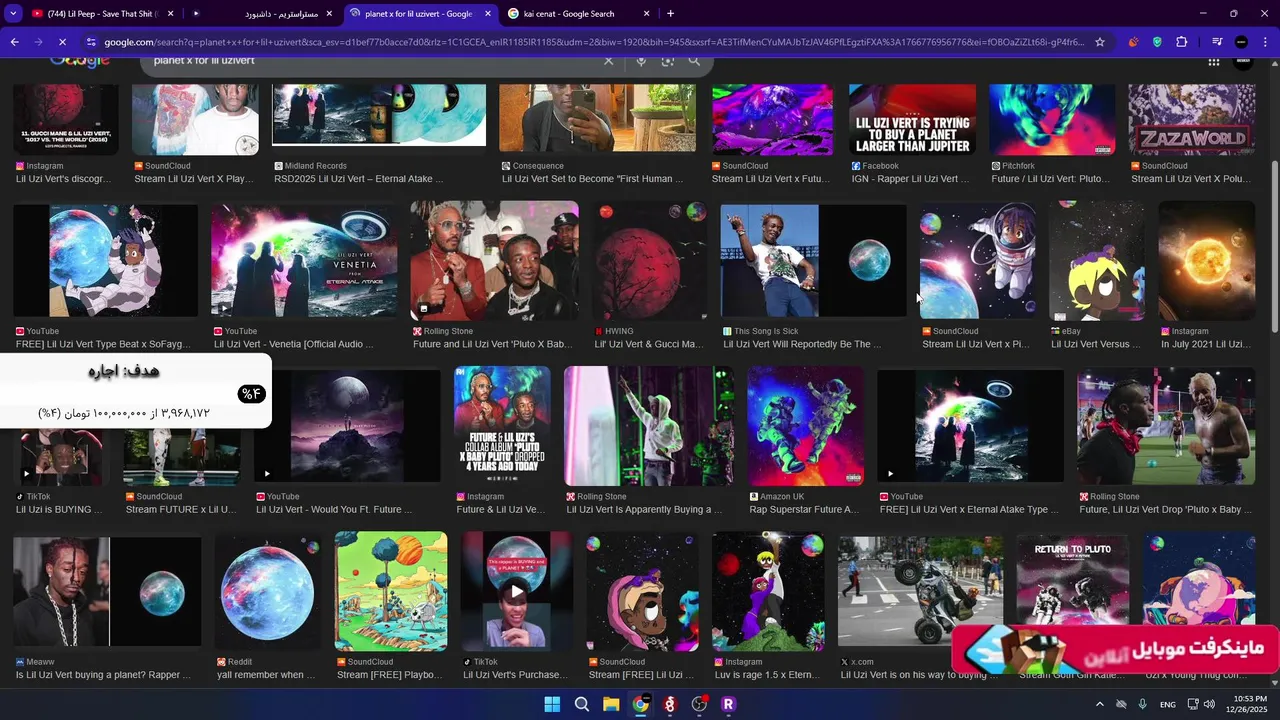Open the This Song Is Sick image result
The image size is (1280, 720).
pos(813,260)
